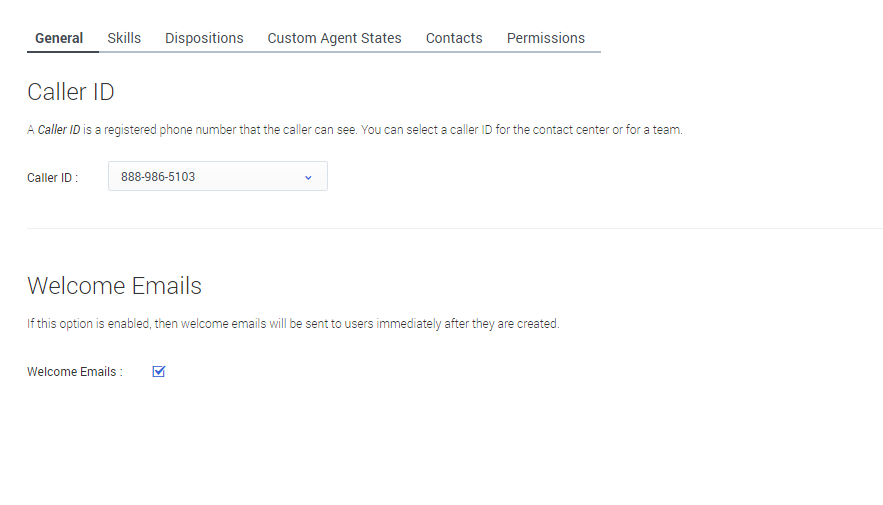This screenshot has height=505, width=883.
Task: Click the Welcome Emails section heading
Action: click(x=114, y=286)
